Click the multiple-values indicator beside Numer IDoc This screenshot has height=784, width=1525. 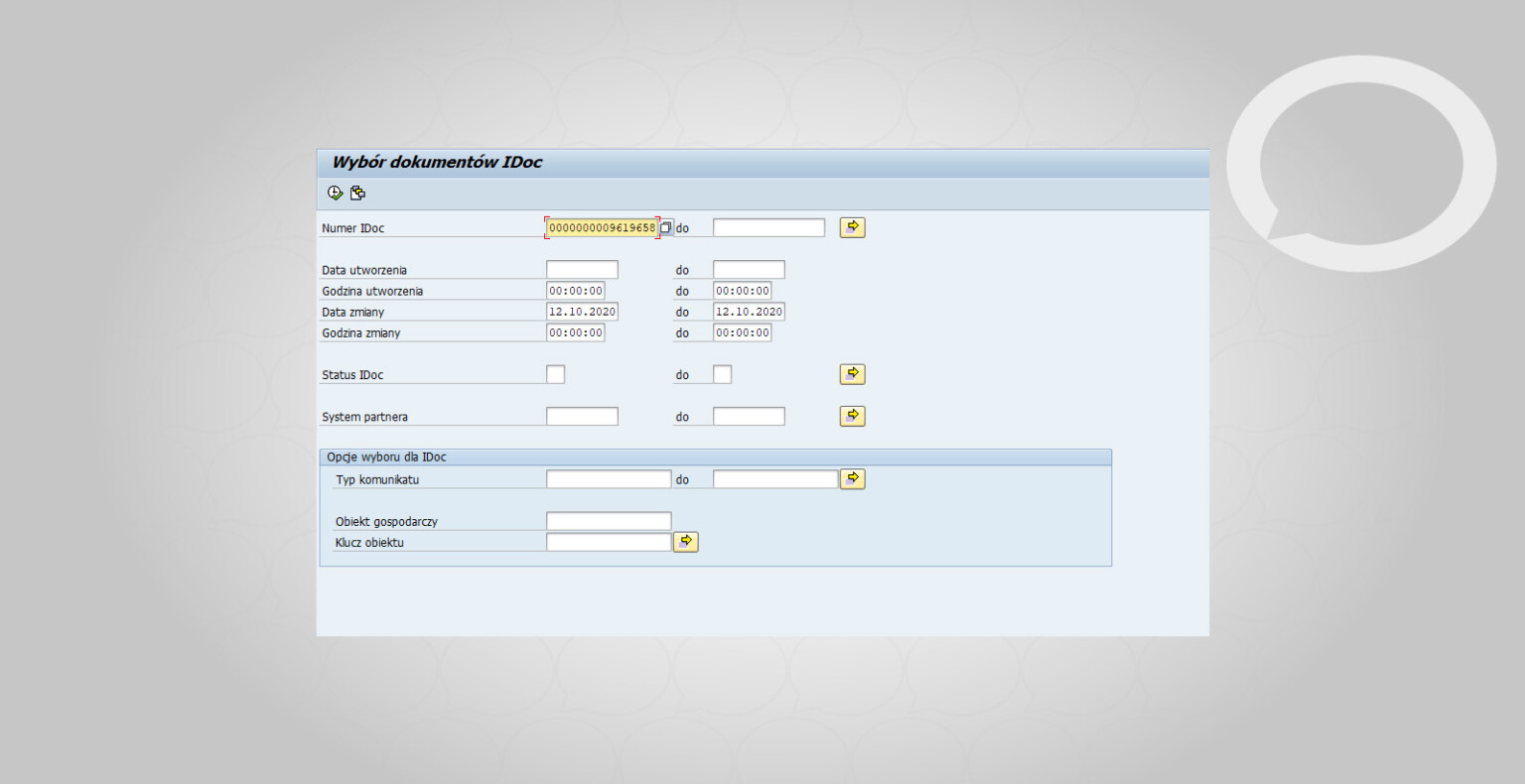tap(667, 227)
